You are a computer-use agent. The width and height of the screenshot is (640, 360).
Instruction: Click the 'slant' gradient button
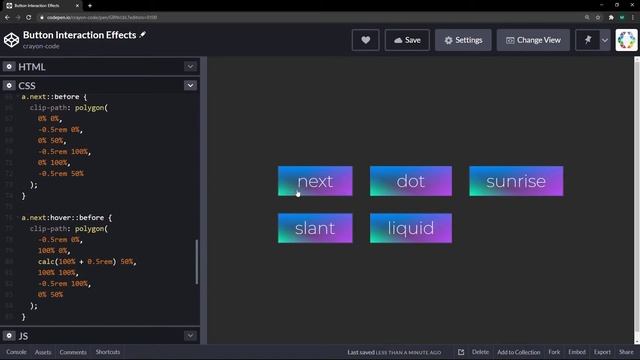click(315, 228)
